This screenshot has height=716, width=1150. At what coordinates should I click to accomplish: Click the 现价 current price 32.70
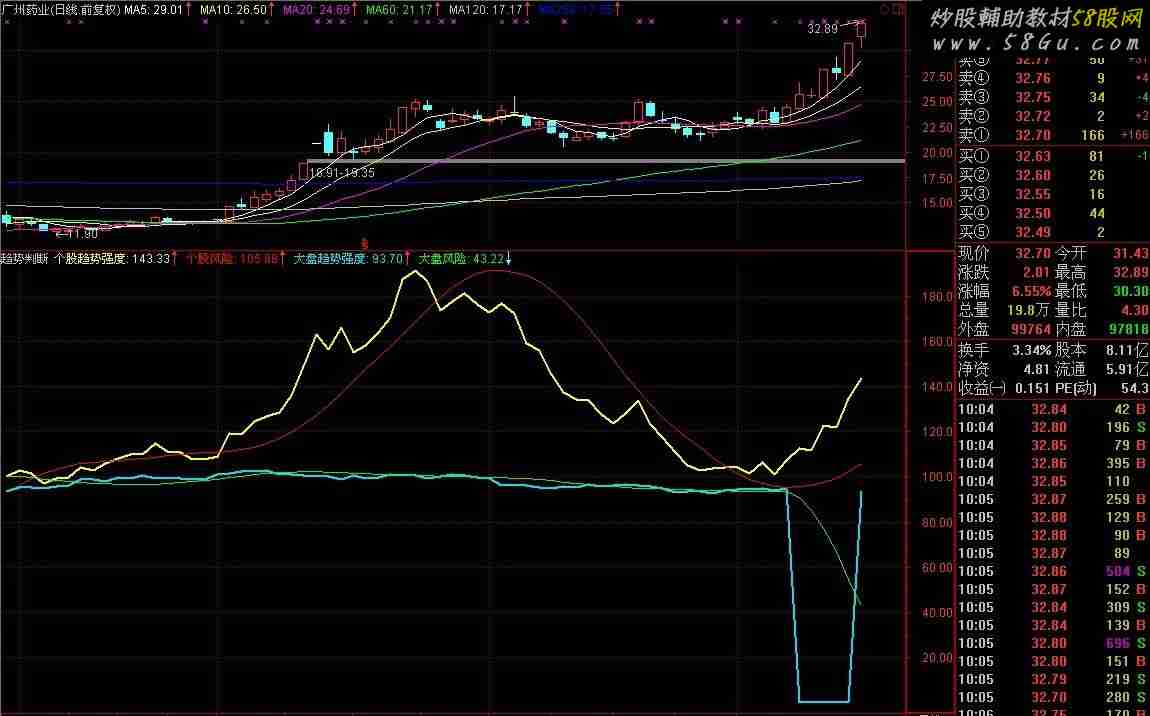(x=1032, y=252)
